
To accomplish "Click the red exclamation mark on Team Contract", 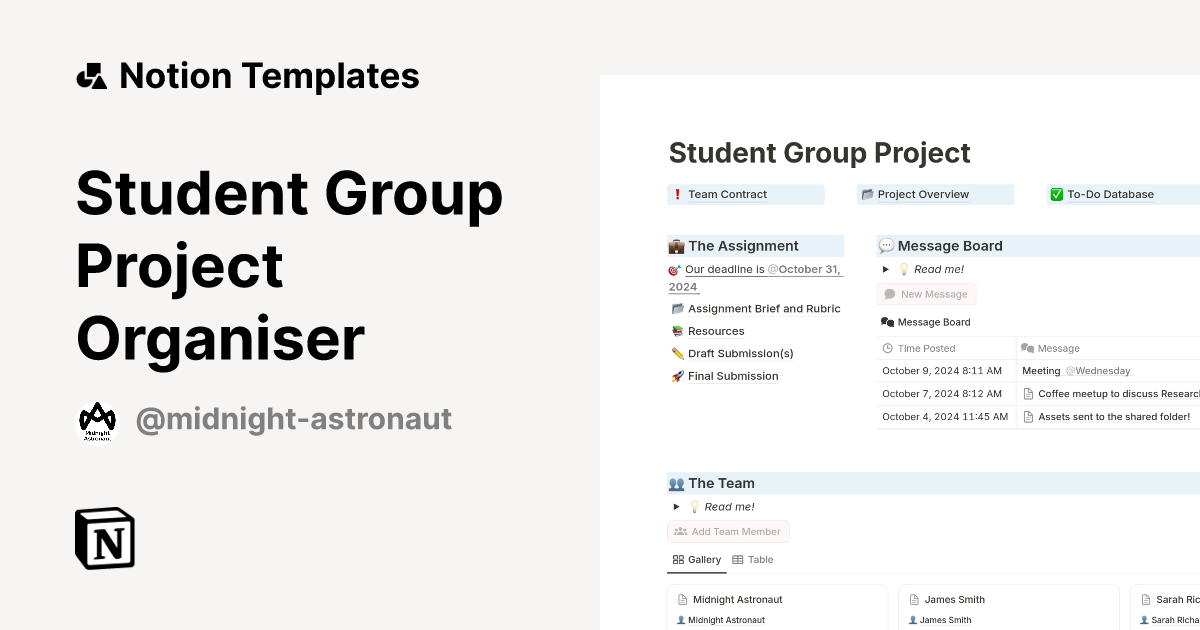I will click(x=676, y=194).
